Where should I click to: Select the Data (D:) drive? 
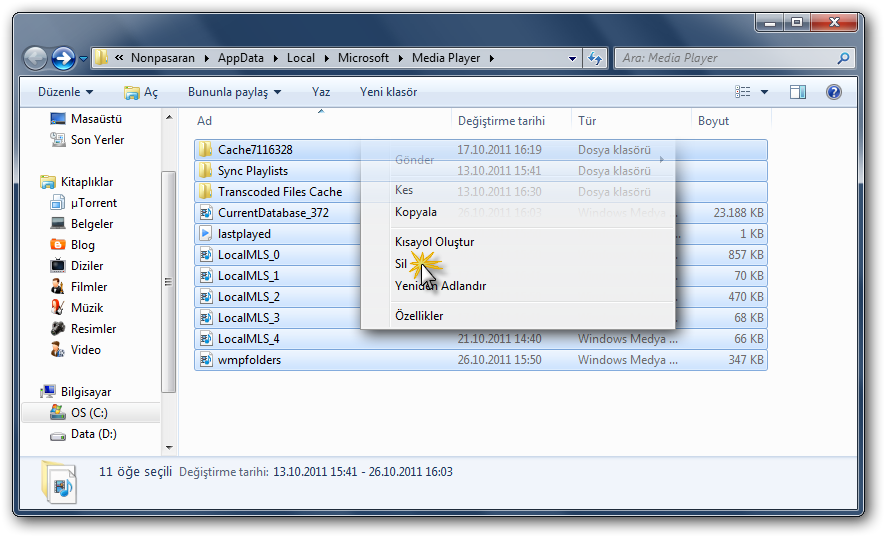[x=84, y=434]
